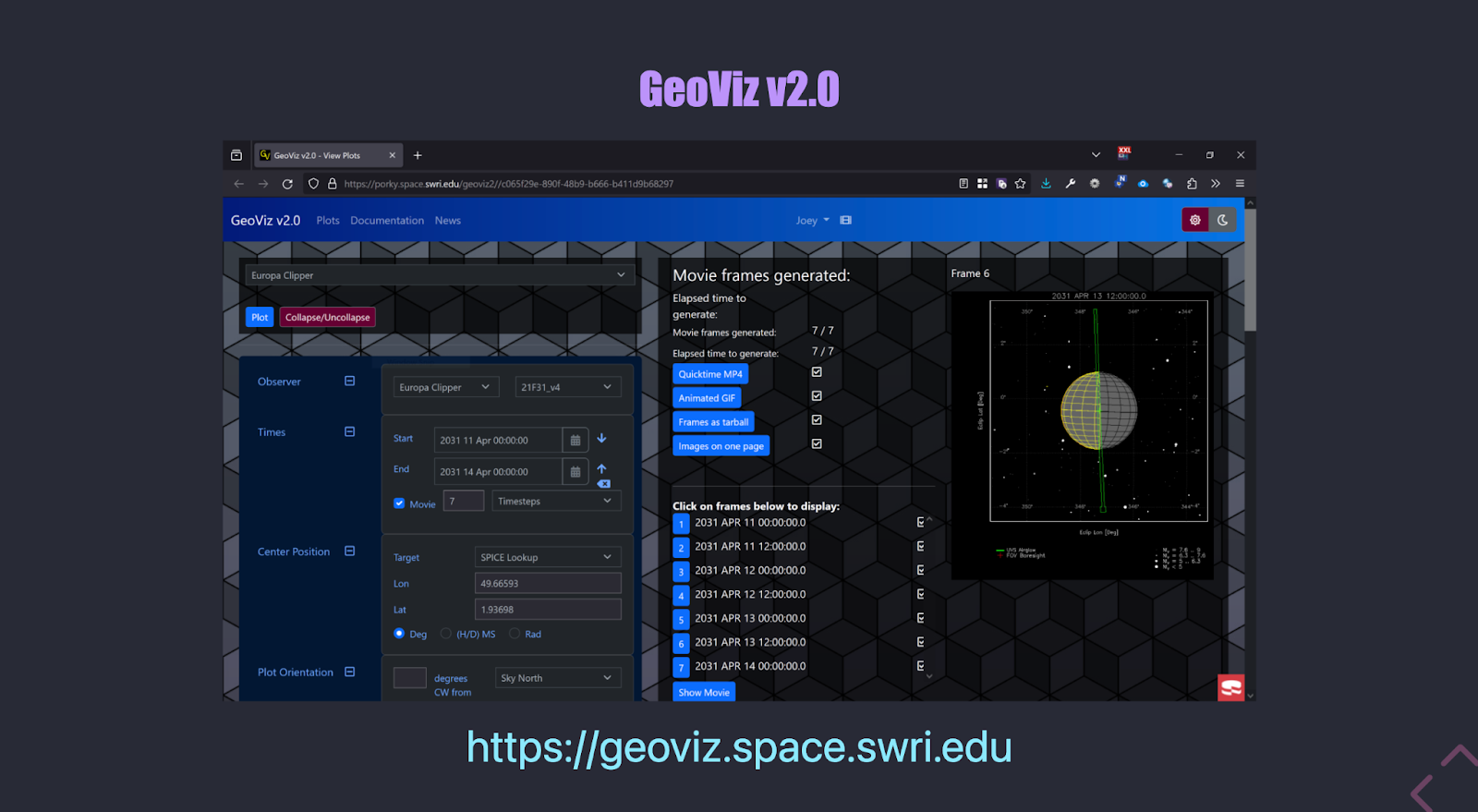Click the blue Plot button
The image size is (1478, 812).
click(260, 317)
